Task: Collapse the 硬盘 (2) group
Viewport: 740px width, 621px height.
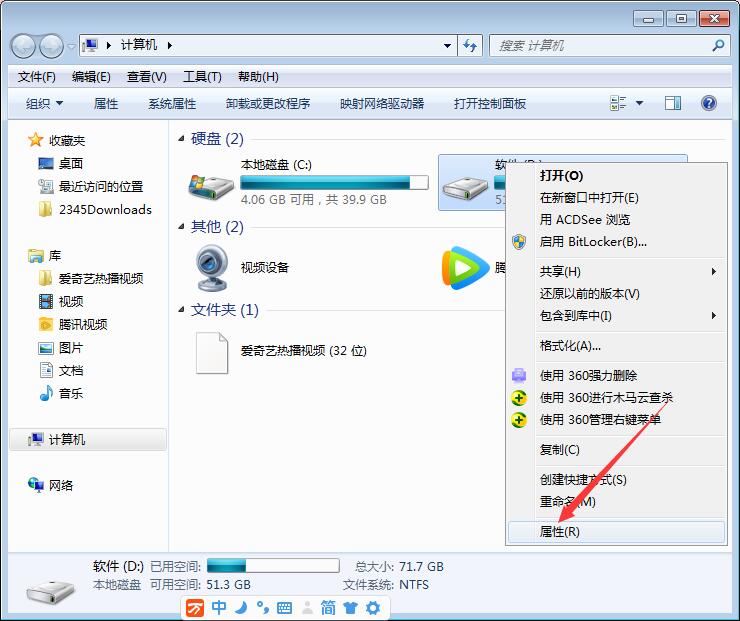Action: pos(181,139)
